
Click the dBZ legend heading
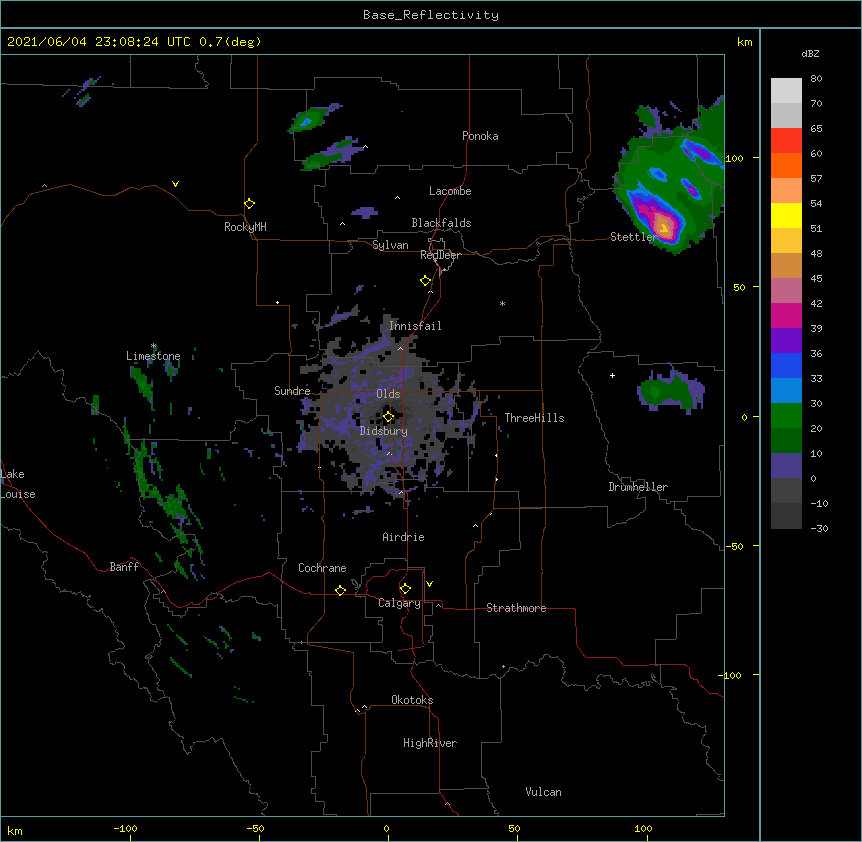[x=810, y=53]
